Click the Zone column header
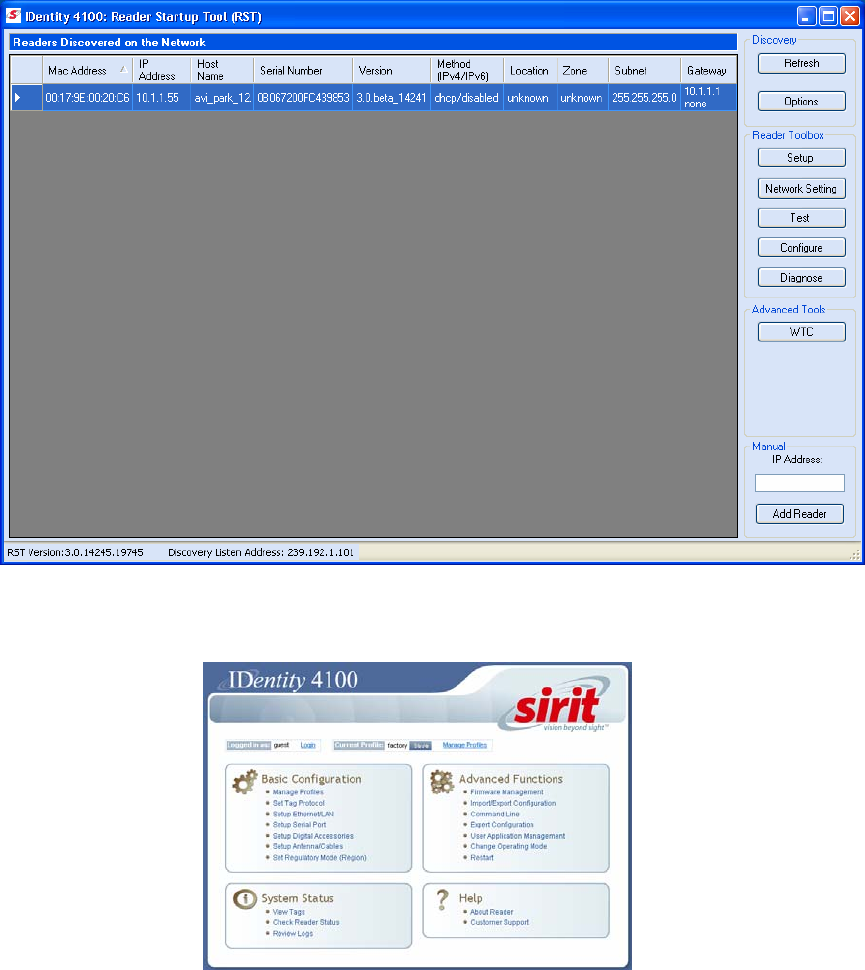The height and width of the screenshot is (970, 865). point(583,70)
